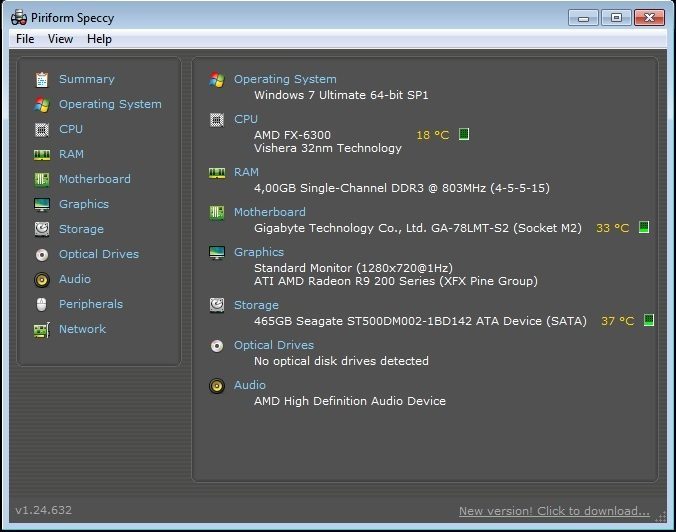Click board icon beside Motherboard heading in summary
The height and width of the screenshot is (532, 676).
click(x=217, y=213)
